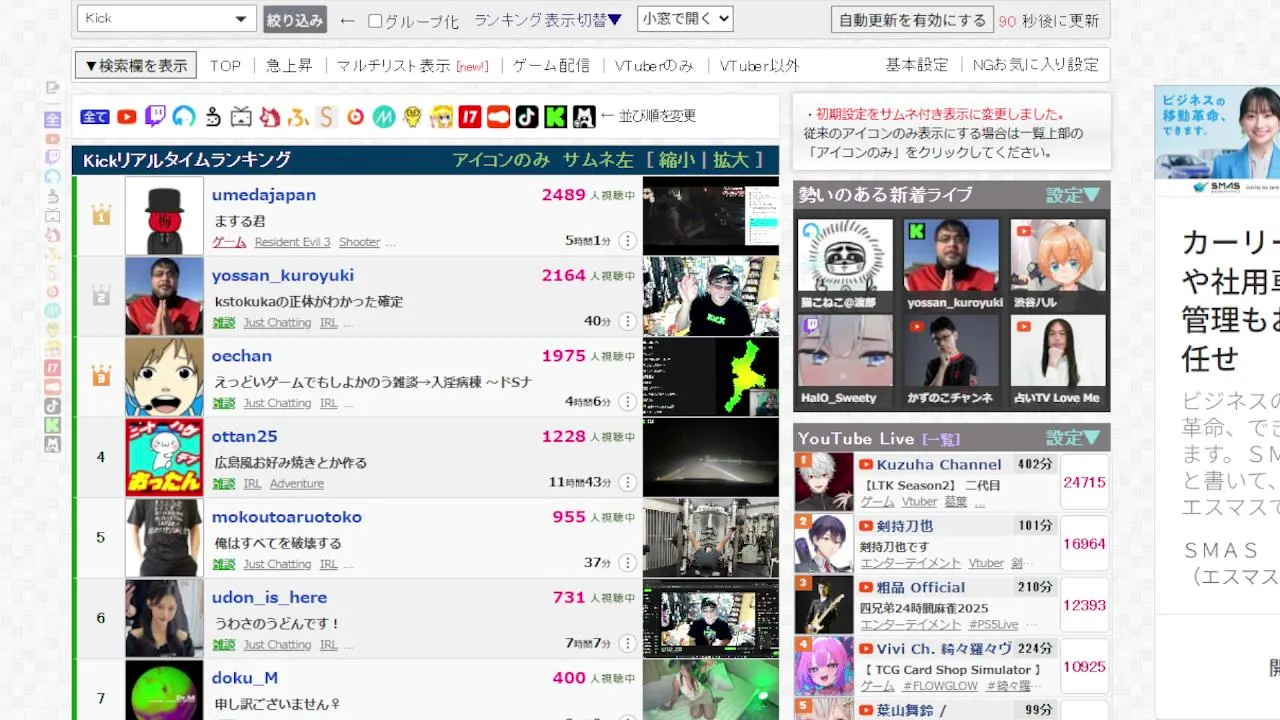Open options menu for yossan_kuroyuki row
This screenshot has height=720, width=1280.
tap(627, 321)
